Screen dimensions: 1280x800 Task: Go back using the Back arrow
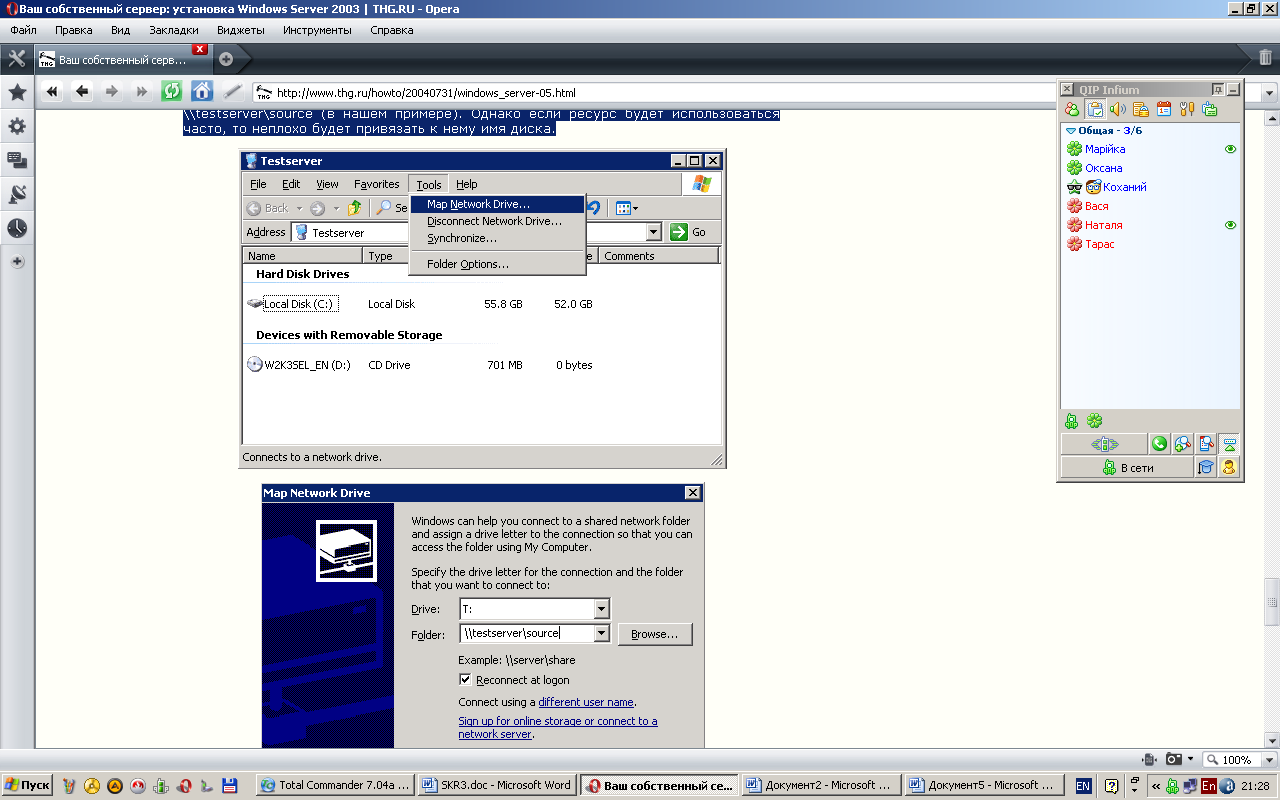click(x=82, y=91)
